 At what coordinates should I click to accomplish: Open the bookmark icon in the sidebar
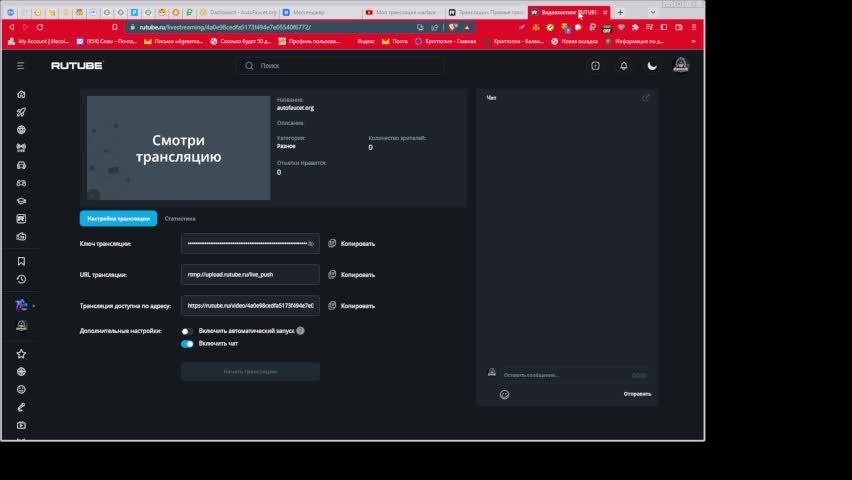click(21, 261)
